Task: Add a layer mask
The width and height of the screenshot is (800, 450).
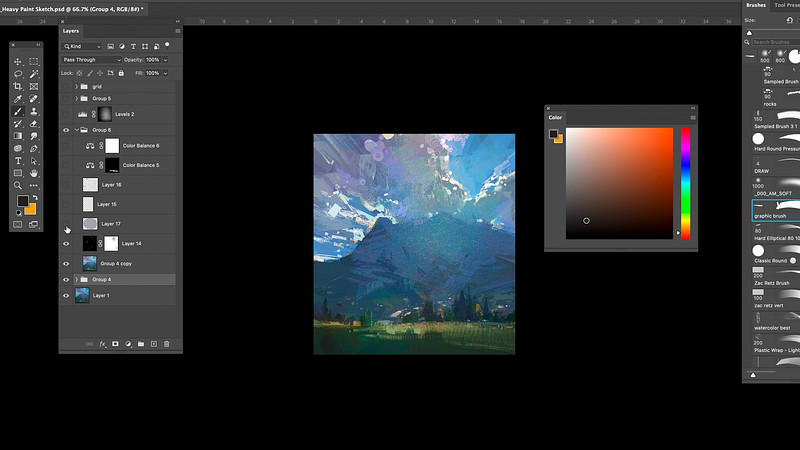Action: [115, 344]
